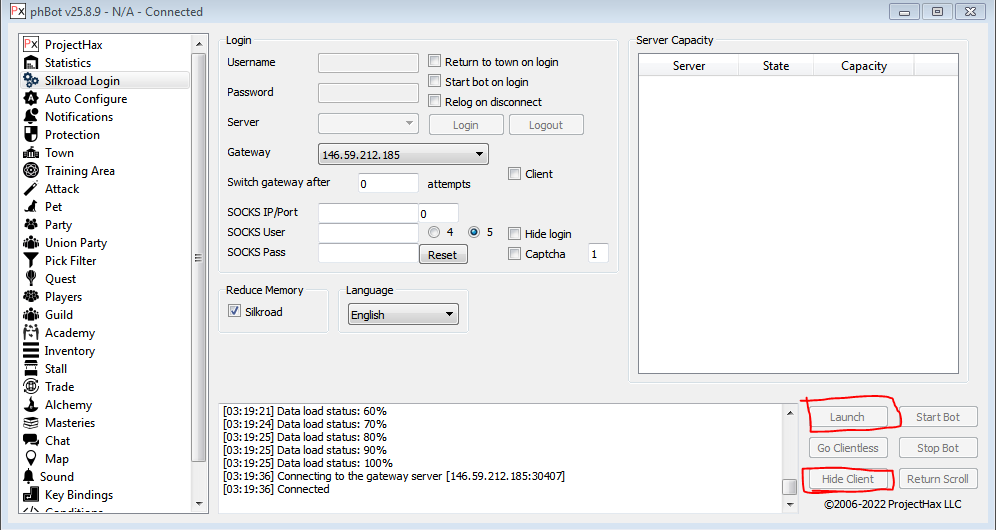Click the Protection shield icon
The height and width of the screenshot is (530, 1004).
click(31, 135)
